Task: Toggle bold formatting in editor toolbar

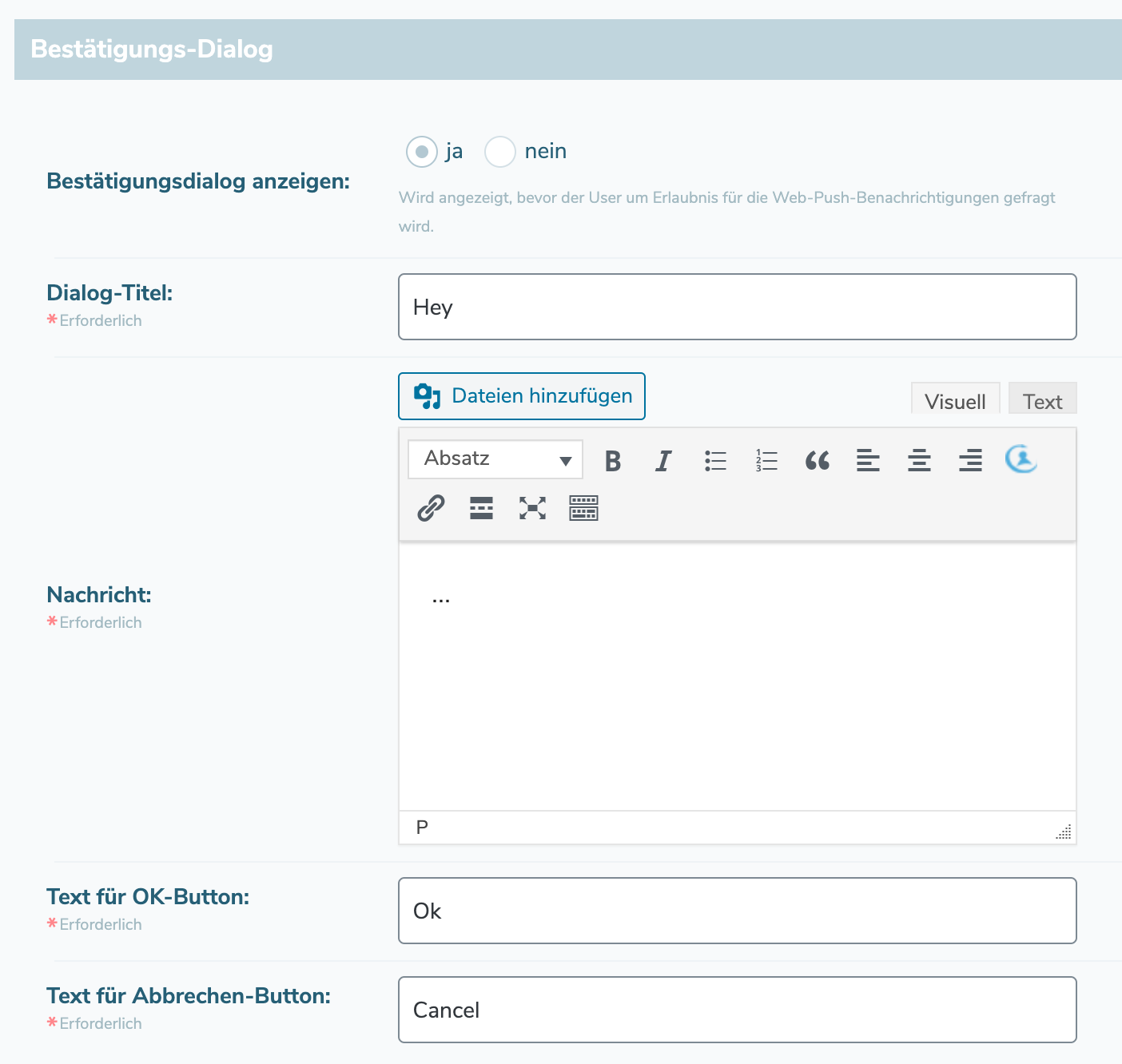Action: (x=613, y=461)
